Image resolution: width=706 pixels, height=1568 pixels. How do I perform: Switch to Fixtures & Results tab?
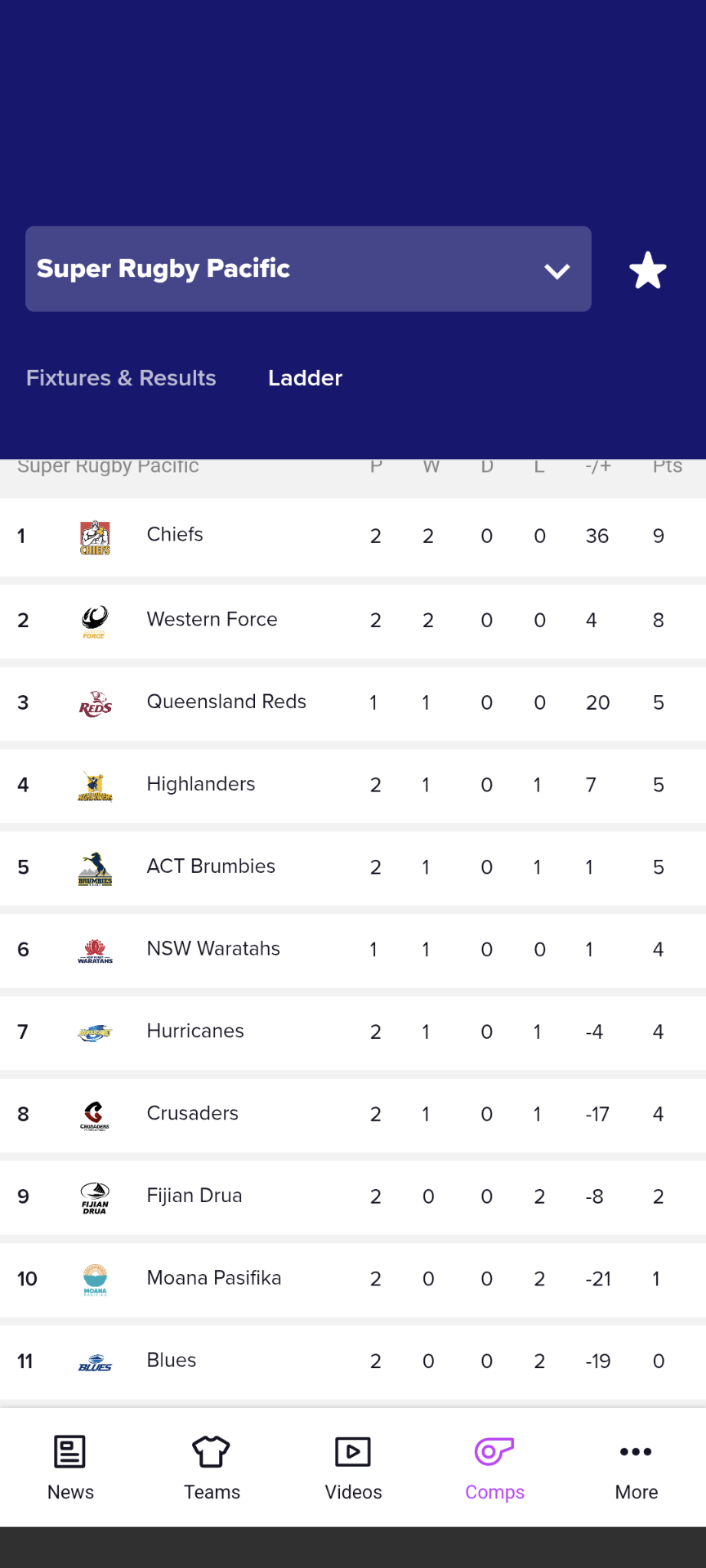click(121, 378)
